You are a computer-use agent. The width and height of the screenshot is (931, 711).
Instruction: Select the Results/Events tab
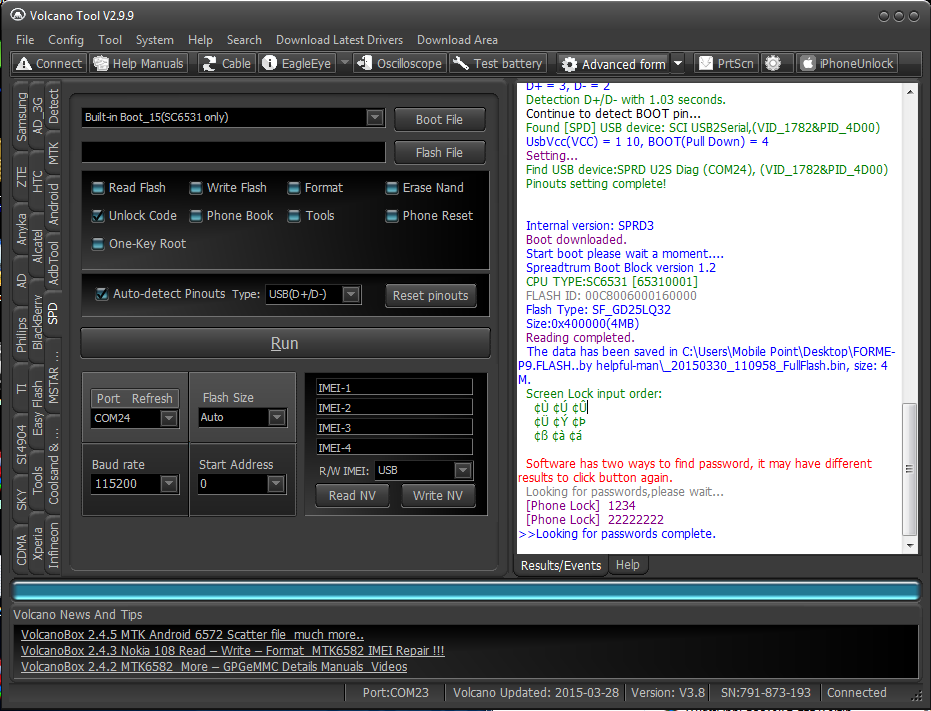pyautogui.click(x=560, y=565)
